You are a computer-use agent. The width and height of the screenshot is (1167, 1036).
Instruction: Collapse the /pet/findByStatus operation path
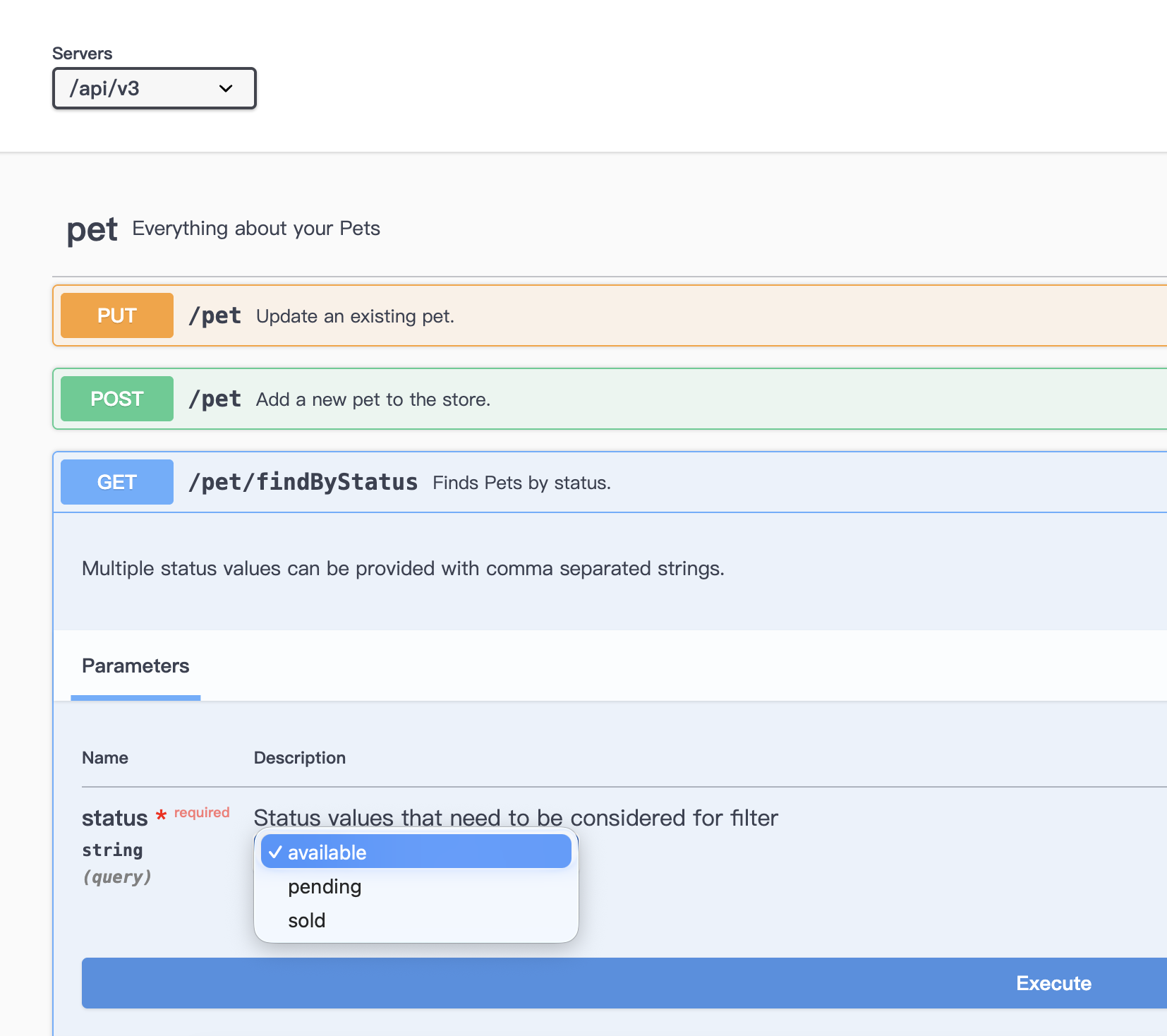[x=303, y=482]
